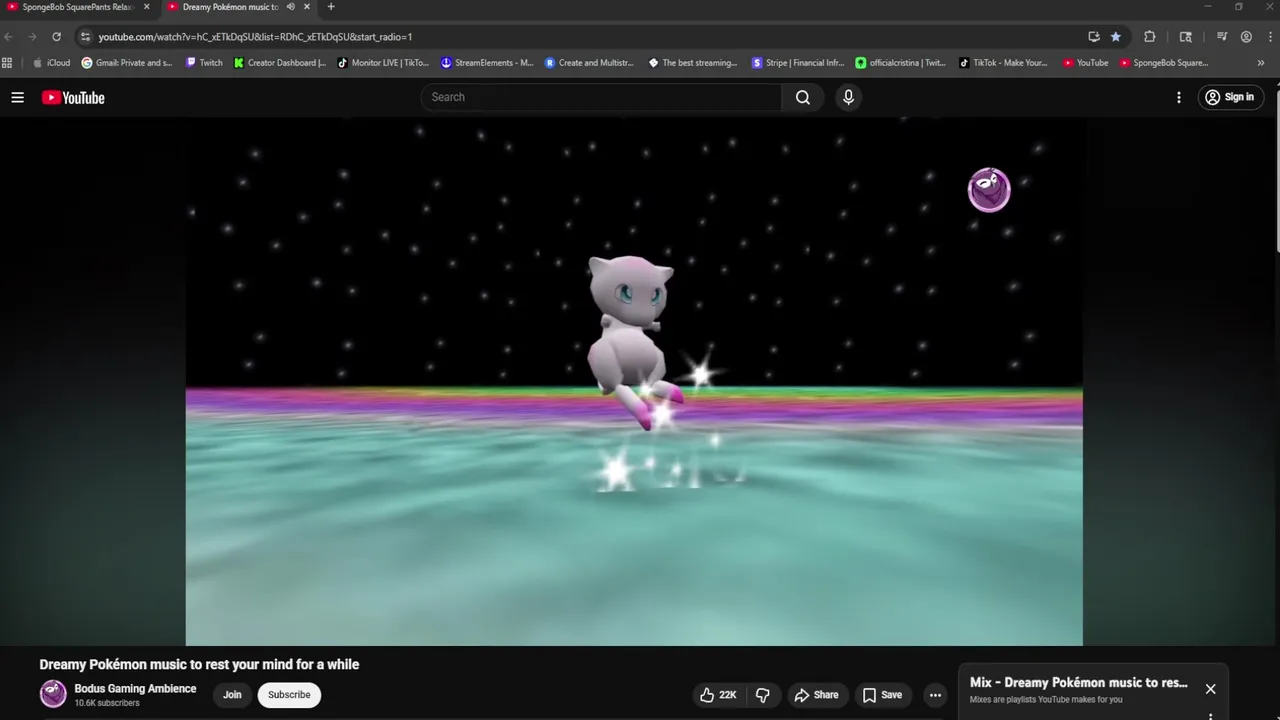The image size is (1280, 720).
Task: Open the YouTube bookmark
Action: pyautogui.click(x=1086, y=63)
